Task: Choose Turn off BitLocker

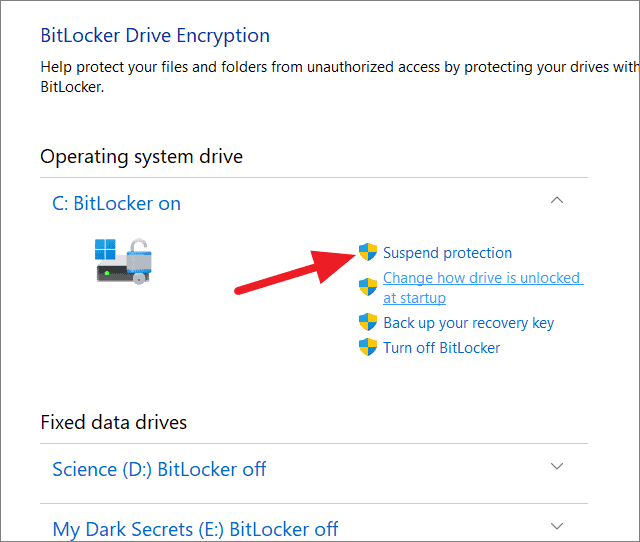Action: tap(442, 348)
